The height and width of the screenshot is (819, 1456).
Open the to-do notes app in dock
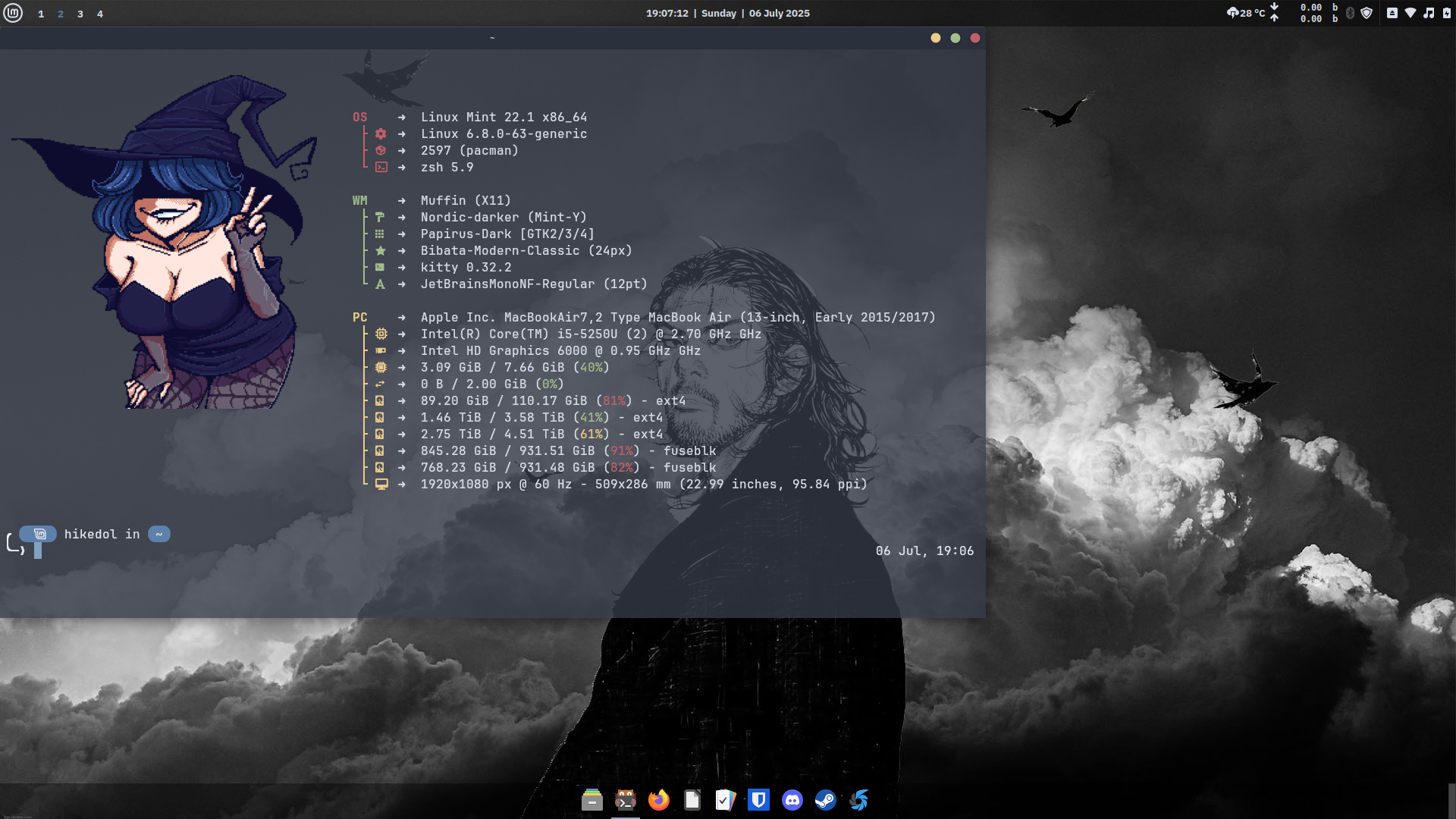[x=726, y=800]
